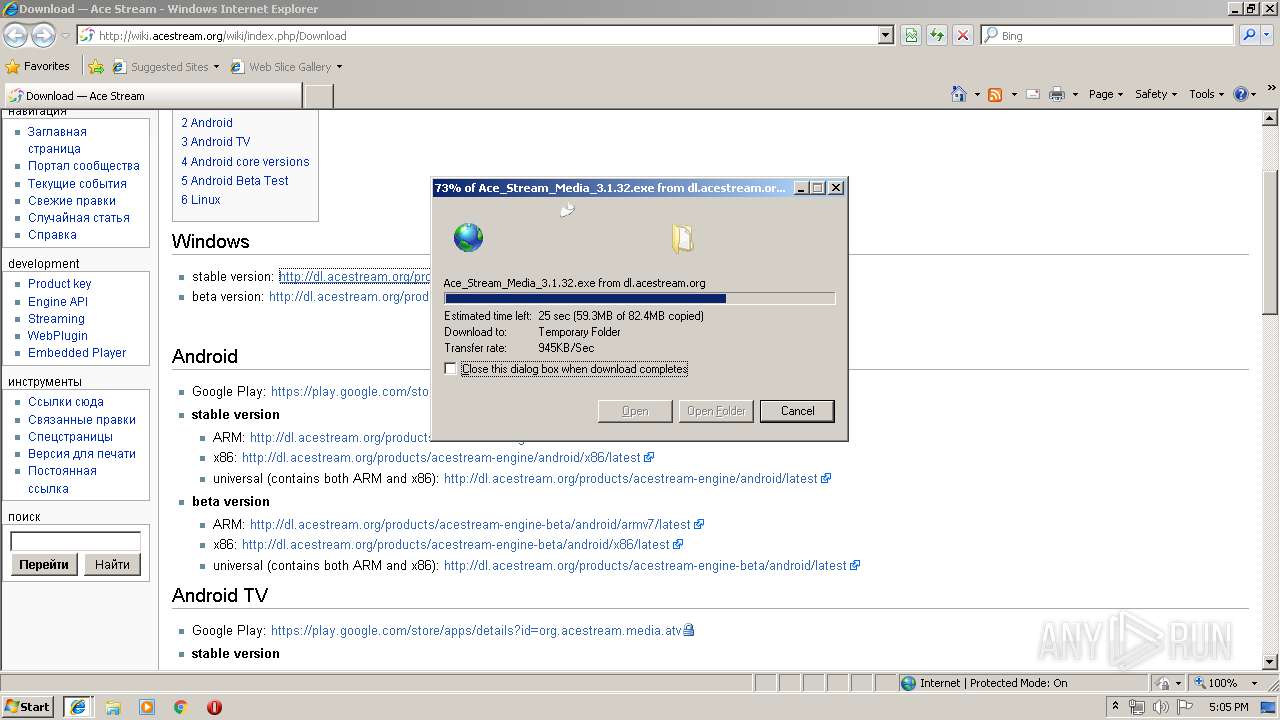Expand the address bar history dropdown

[886, 35]
